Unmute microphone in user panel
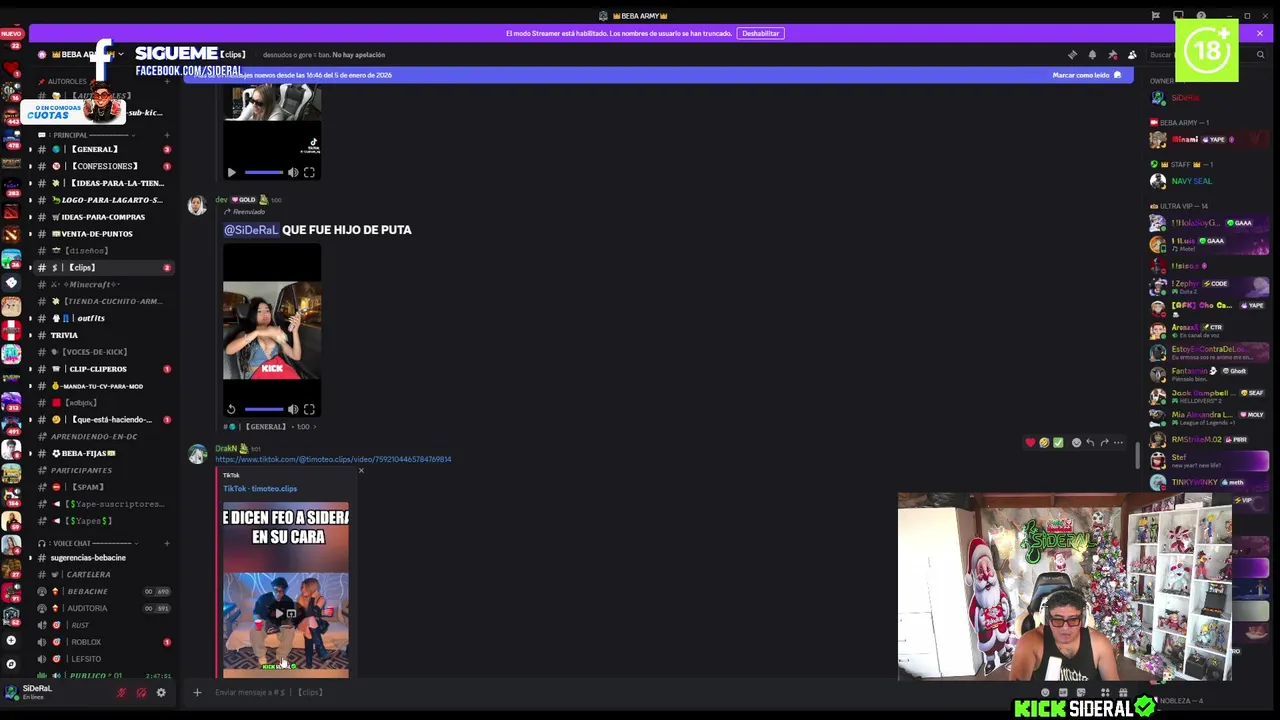 122,692
